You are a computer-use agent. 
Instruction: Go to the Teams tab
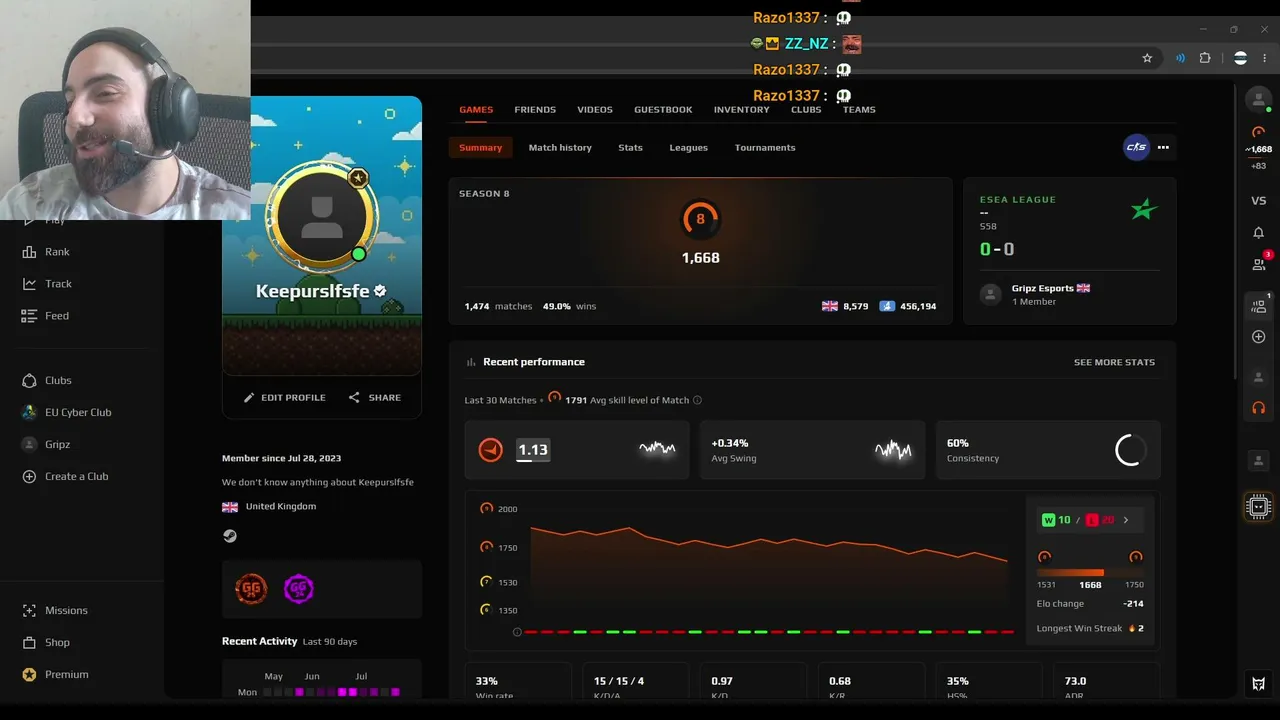coord(859,110)
